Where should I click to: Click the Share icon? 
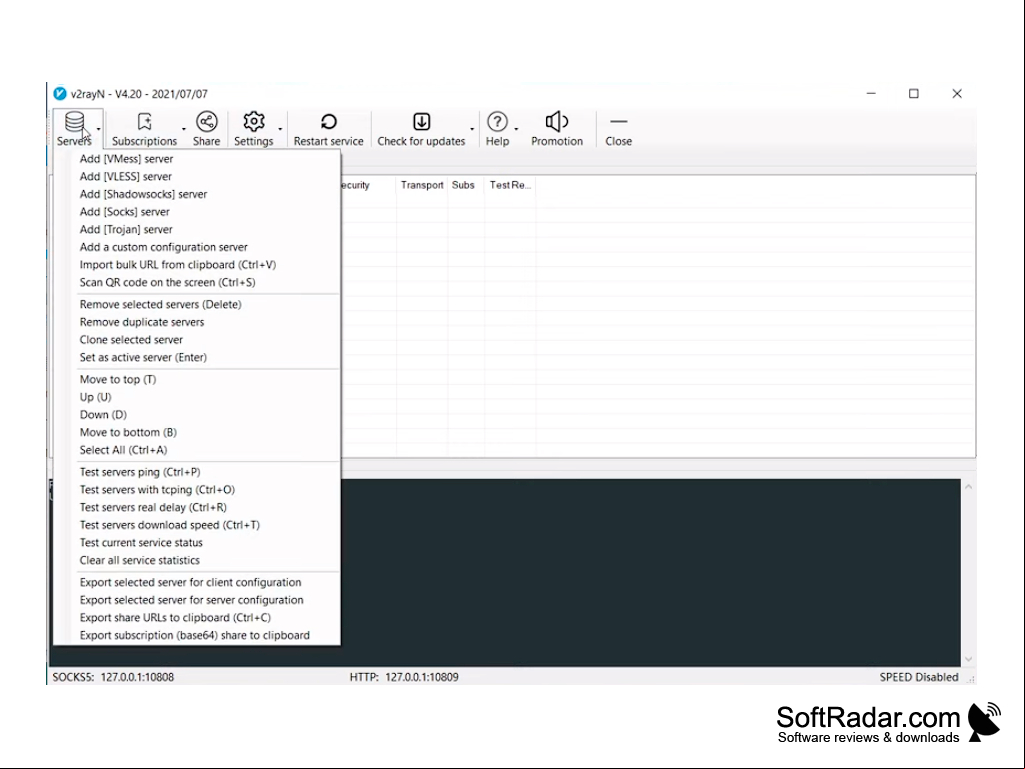(207, 122)
